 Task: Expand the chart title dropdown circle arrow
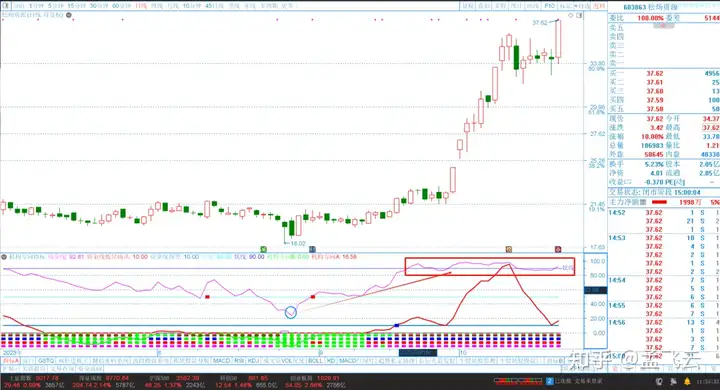pos(69,15)
